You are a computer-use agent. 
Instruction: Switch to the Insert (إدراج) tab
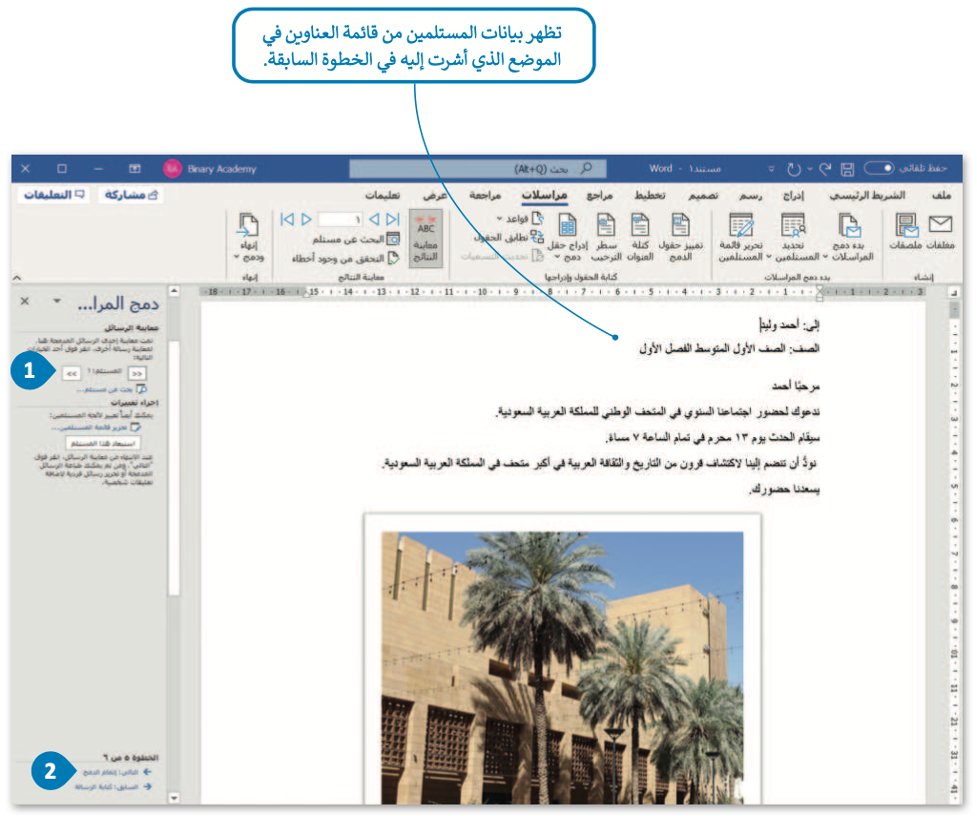[x=793, y=195]
